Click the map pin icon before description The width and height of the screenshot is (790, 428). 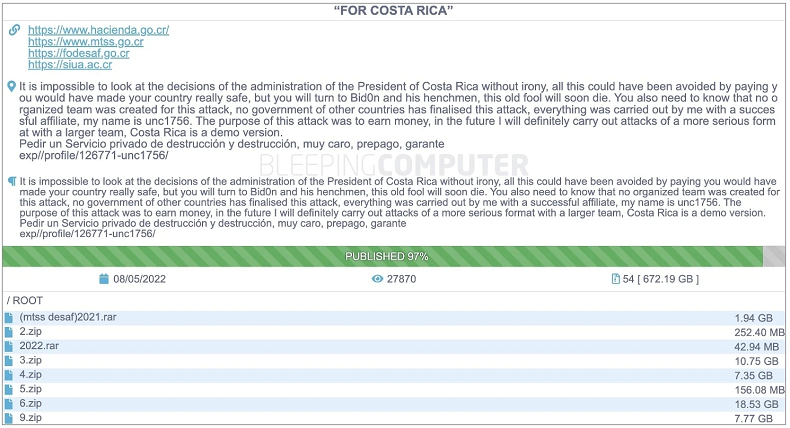coord(11,87)
